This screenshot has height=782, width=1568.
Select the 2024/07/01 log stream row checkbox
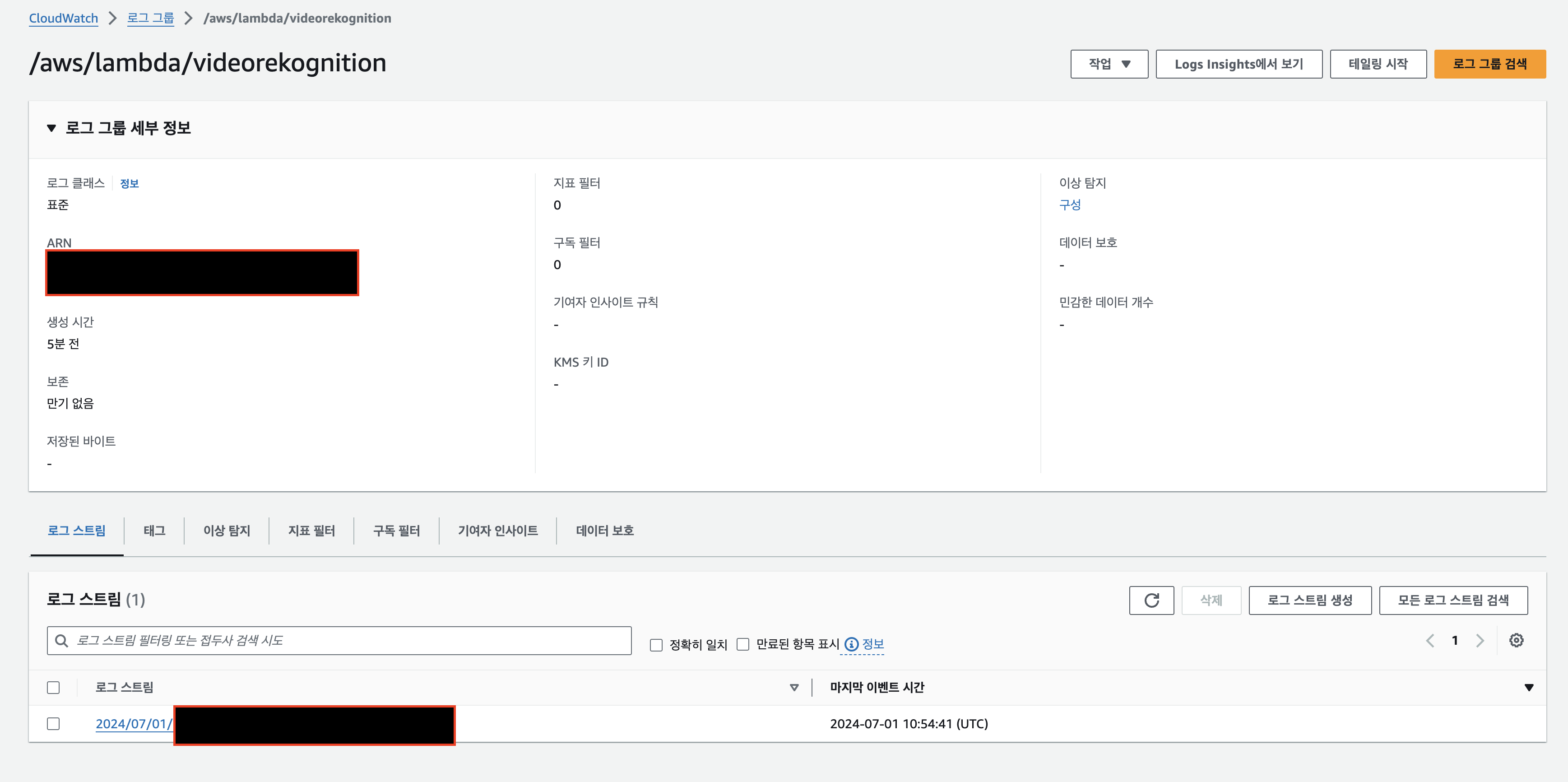[x=54, y=724]
